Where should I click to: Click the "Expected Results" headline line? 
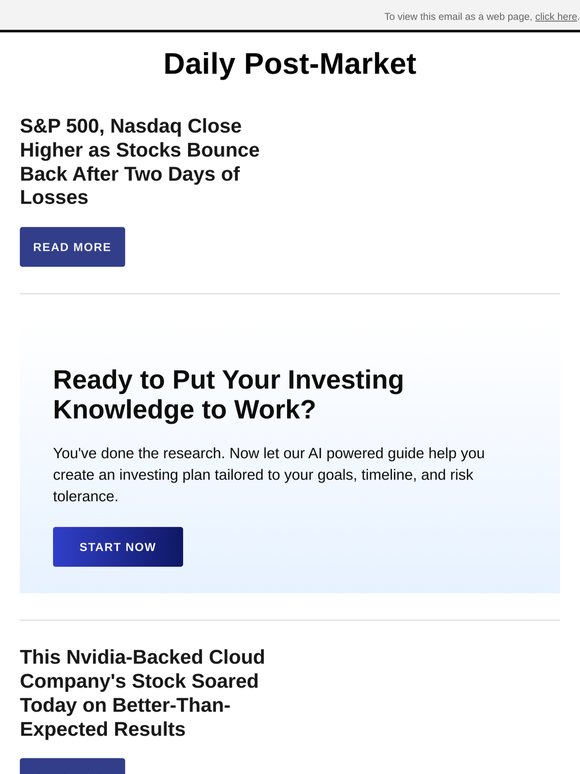coord(103,729)
